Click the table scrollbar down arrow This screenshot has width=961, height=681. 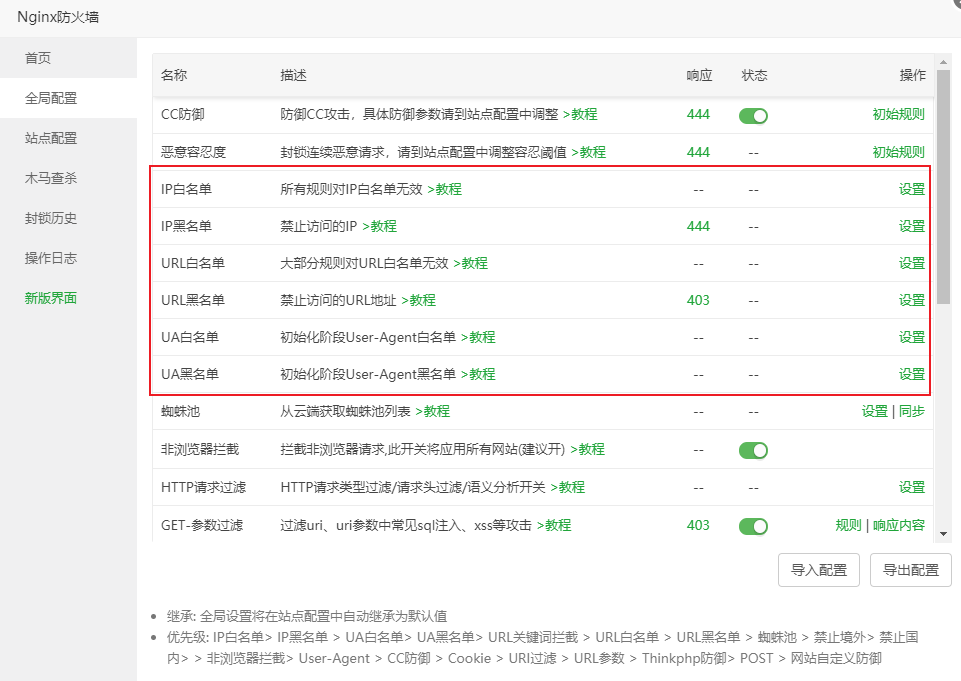point(943,534)
